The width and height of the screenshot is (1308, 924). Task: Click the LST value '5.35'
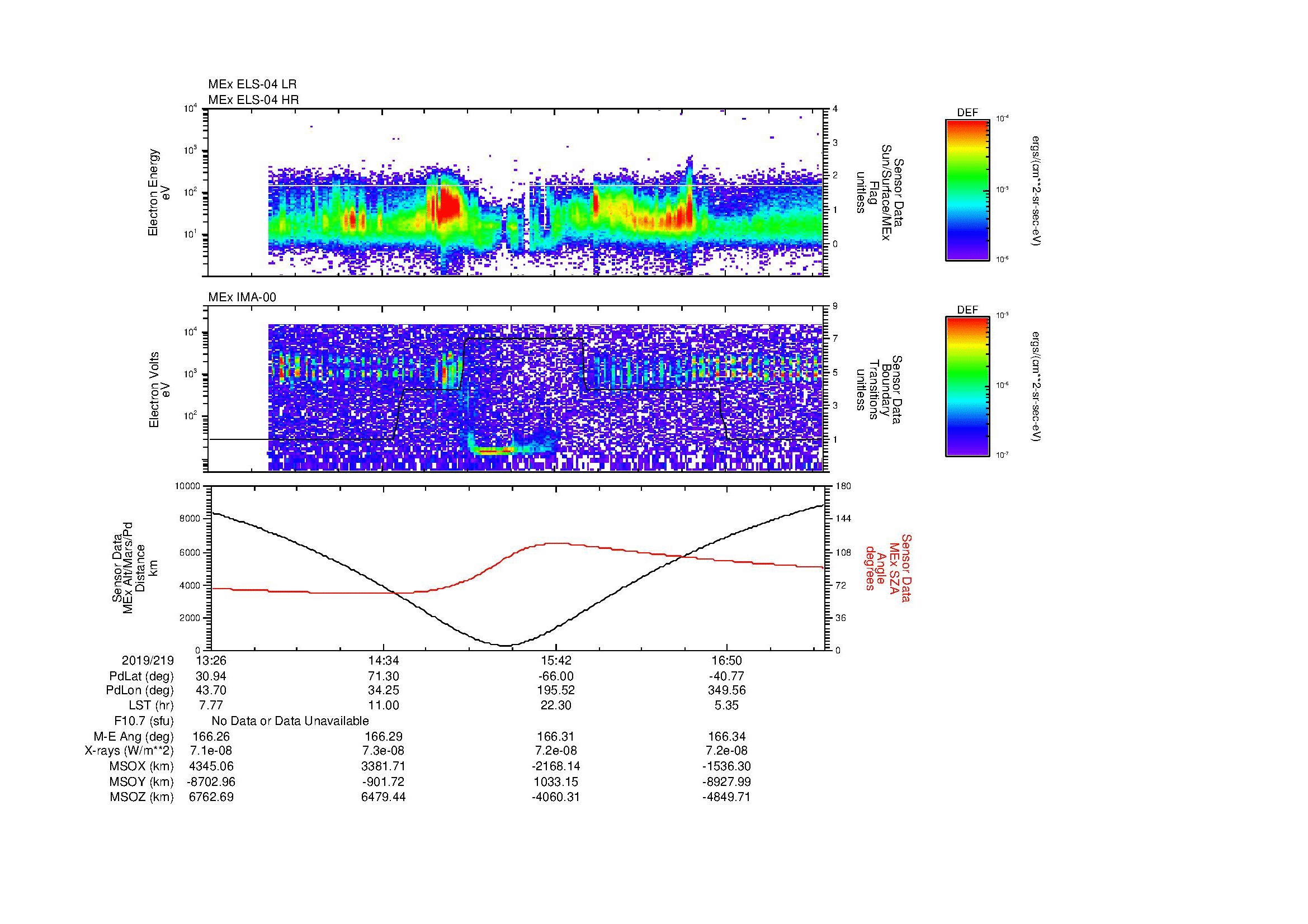(726, 705)
